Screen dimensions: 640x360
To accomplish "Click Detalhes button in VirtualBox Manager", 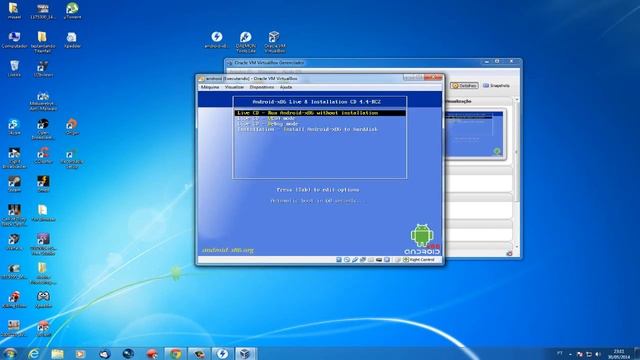I will (x=464, y=86).
